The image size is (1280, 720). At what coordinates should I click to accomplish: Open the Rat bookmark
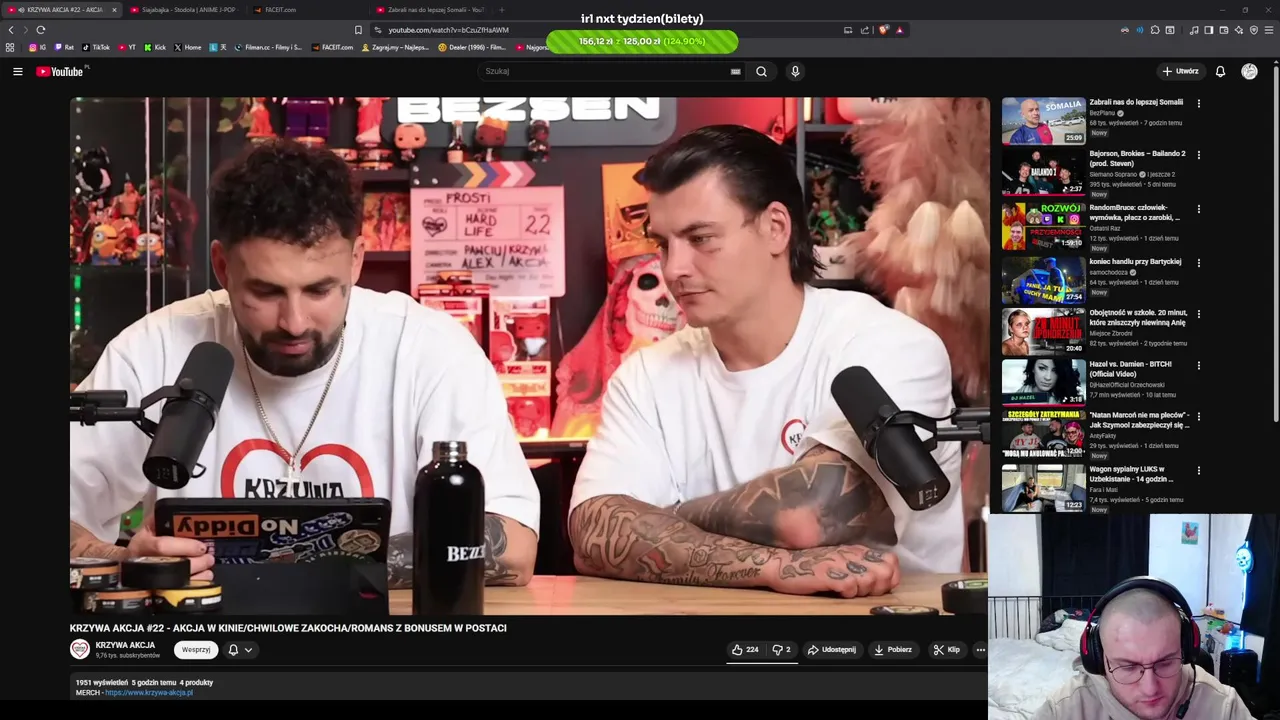pos(65,47)
